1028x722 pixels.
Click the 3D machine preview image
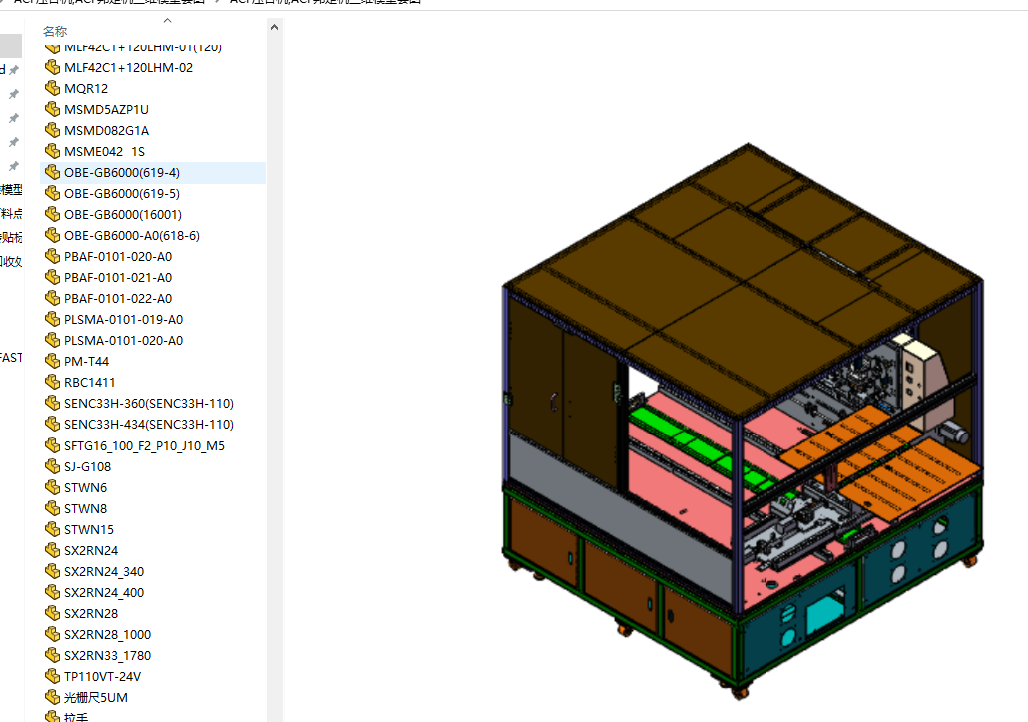point(743,421)
